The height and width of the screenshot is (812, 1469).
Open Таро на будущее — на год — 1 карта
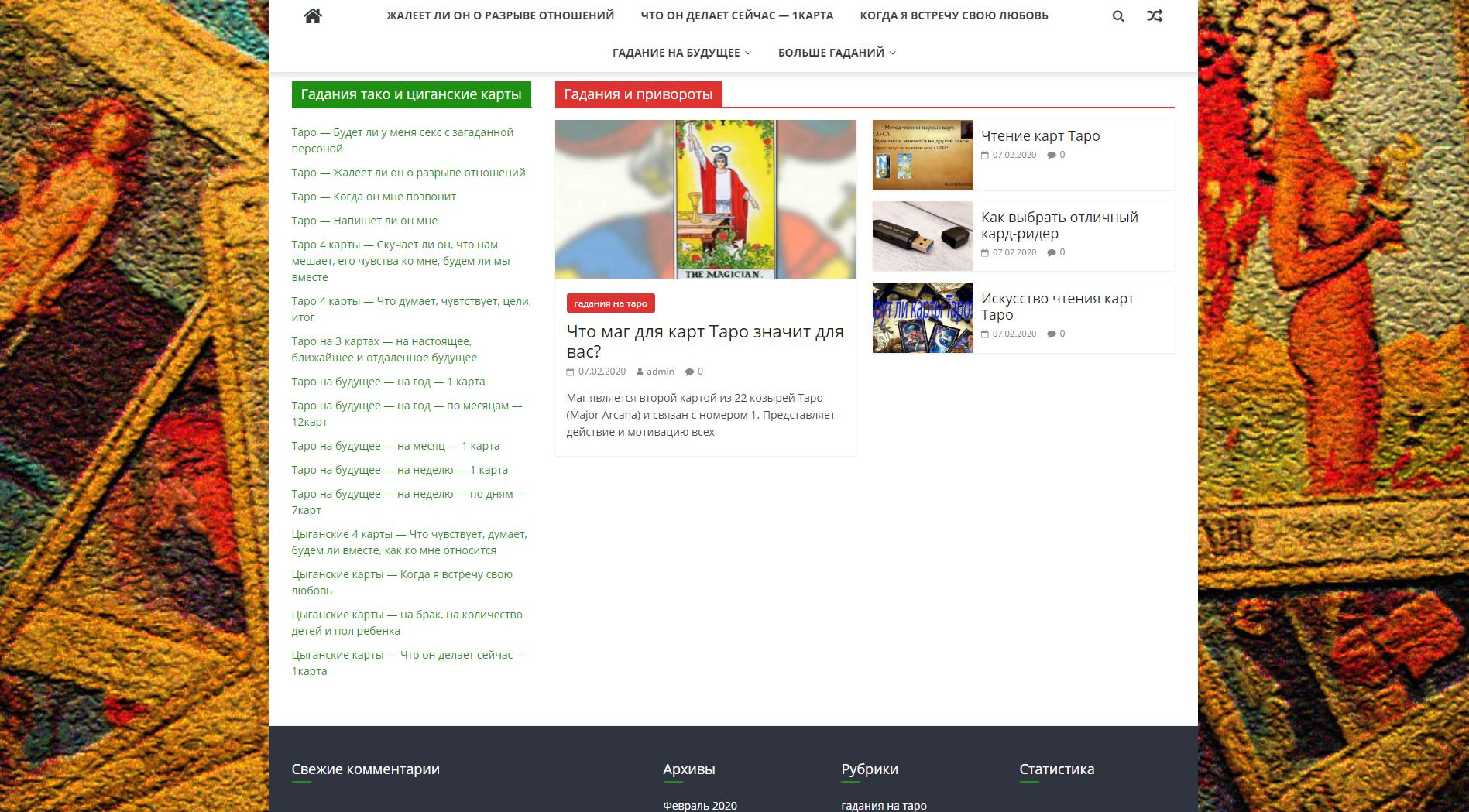tap(388, 382)
